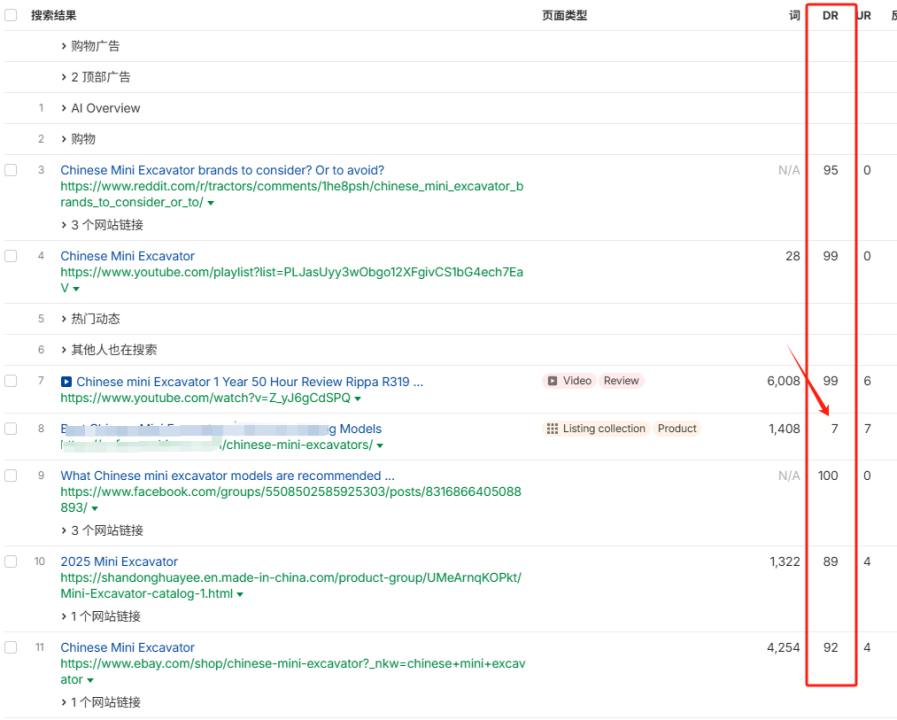Expand the 购物广告 row
This screenshot has height=720, width=897.
tap(90, 46)
